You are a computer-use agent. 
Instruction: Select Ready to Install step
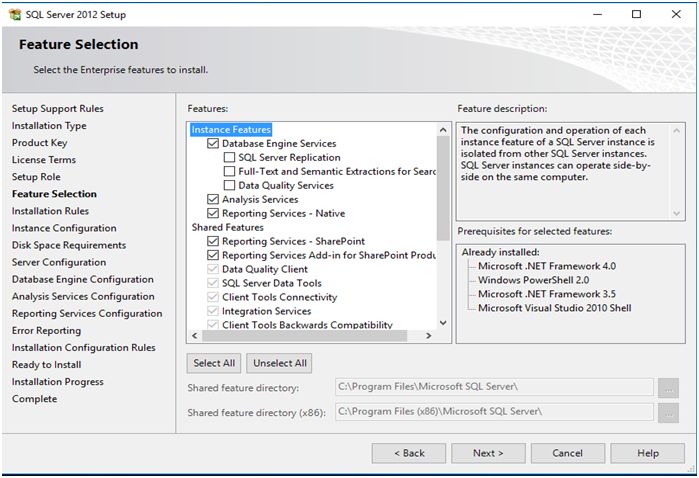point(46,365)
